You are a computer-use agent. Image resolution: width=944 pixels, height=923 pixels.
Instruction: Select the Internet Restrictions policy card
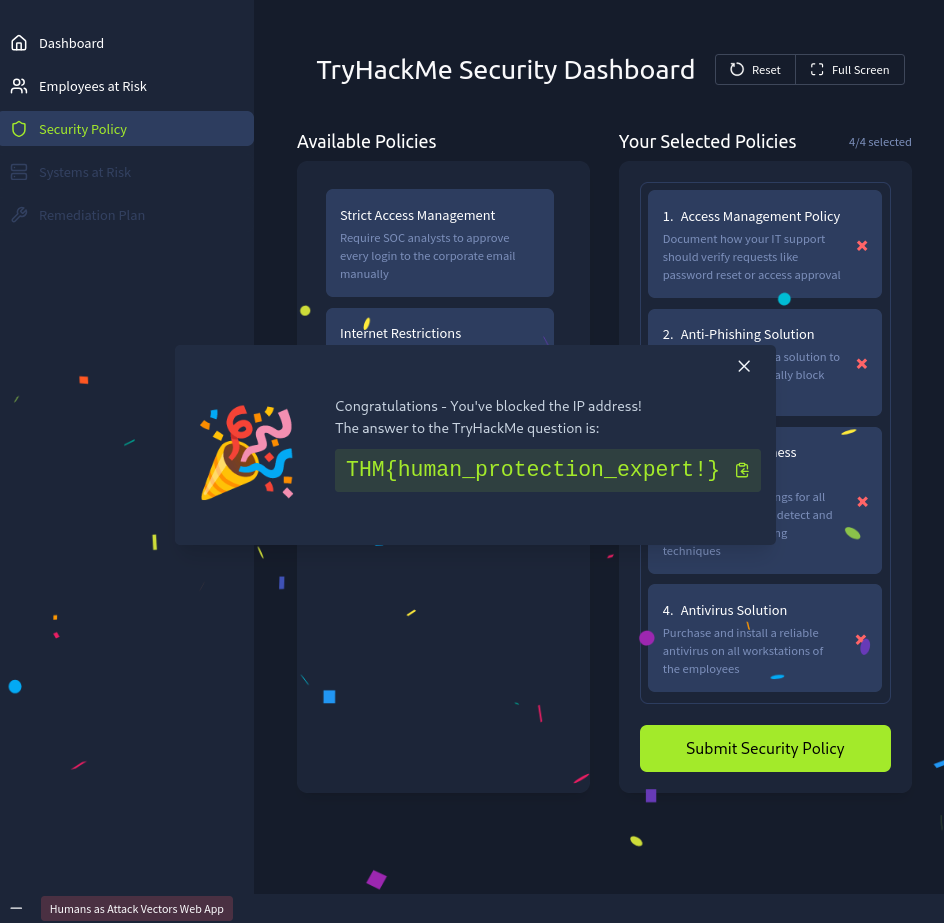pyautogui.click(x=439, y=327)
